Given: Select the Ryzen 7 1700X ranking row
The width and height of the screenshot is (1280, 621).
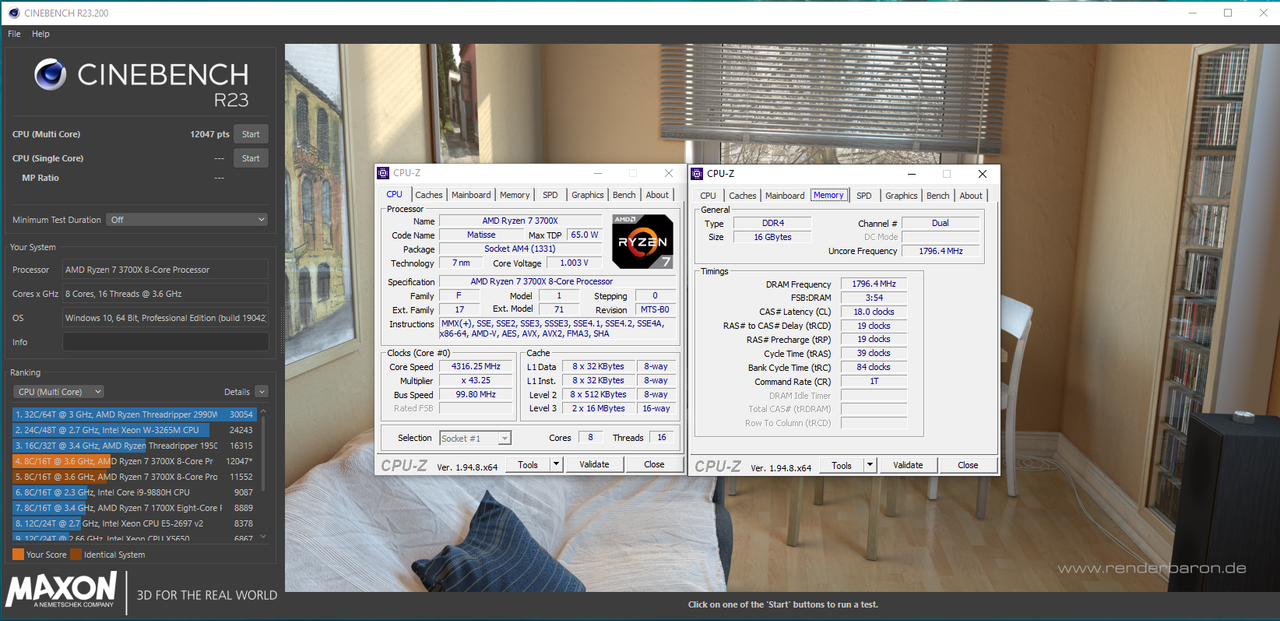Looking at the screenshot, I should pos(135,508).
